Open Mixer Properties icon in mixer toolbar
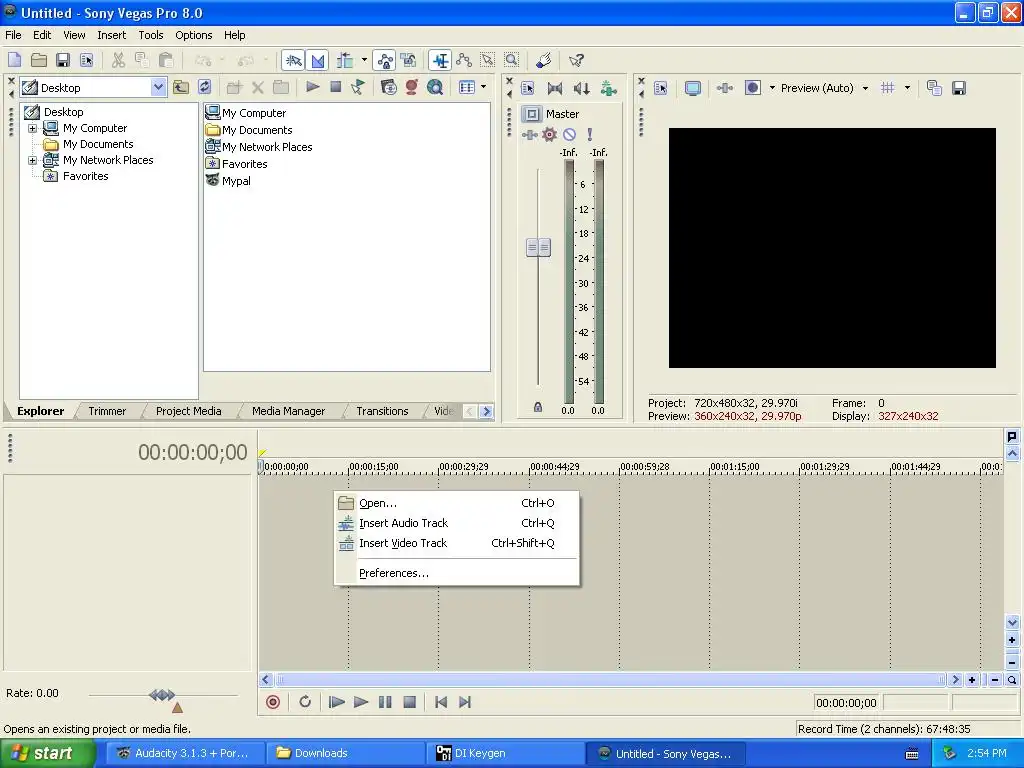Viewport: 1024px width, 768px height. pos(528,88)
